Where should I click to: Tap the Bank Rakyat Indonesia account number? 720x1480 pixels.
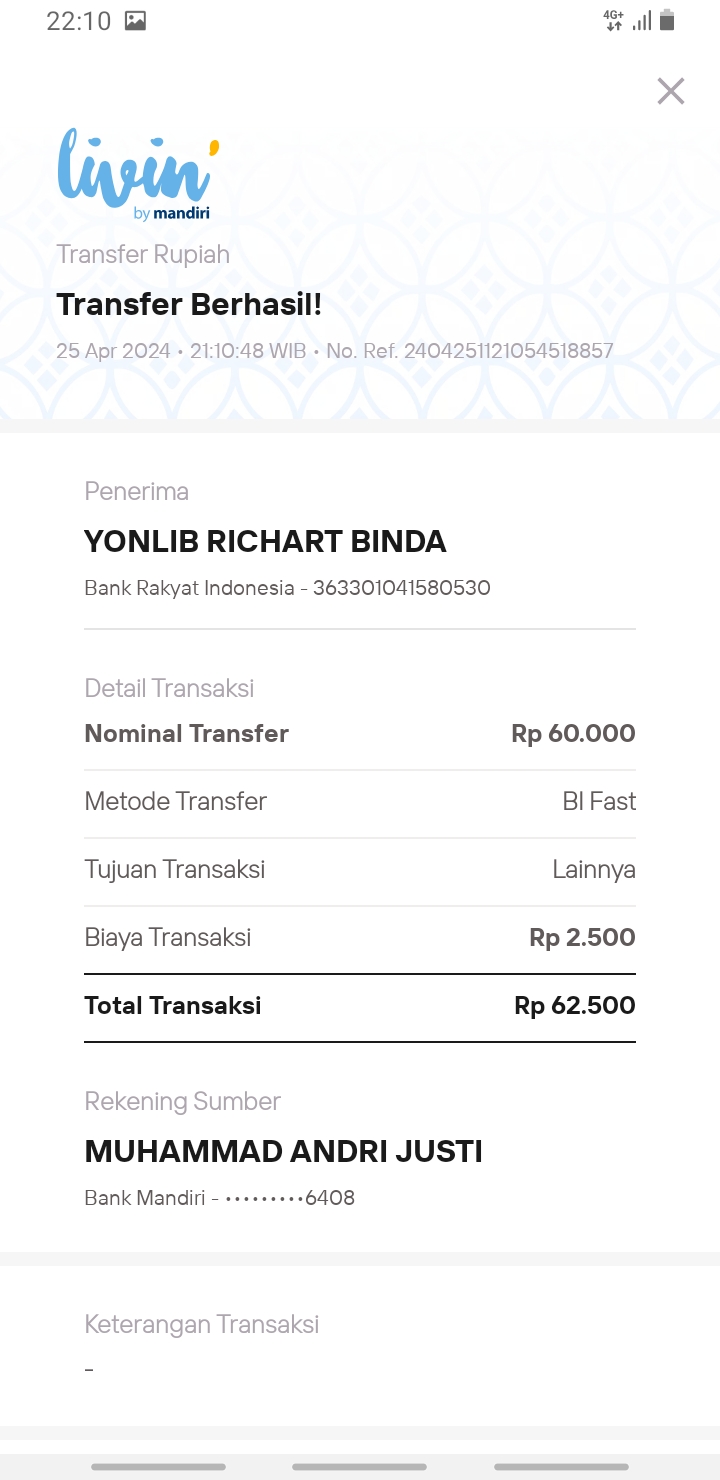coord(402,588)
